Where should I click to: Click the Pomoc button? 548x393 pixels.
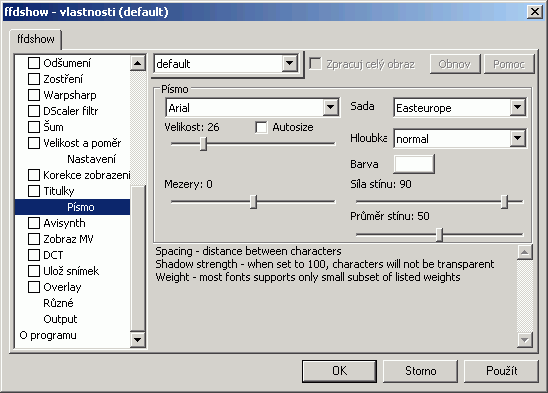(x=509, y=64)
